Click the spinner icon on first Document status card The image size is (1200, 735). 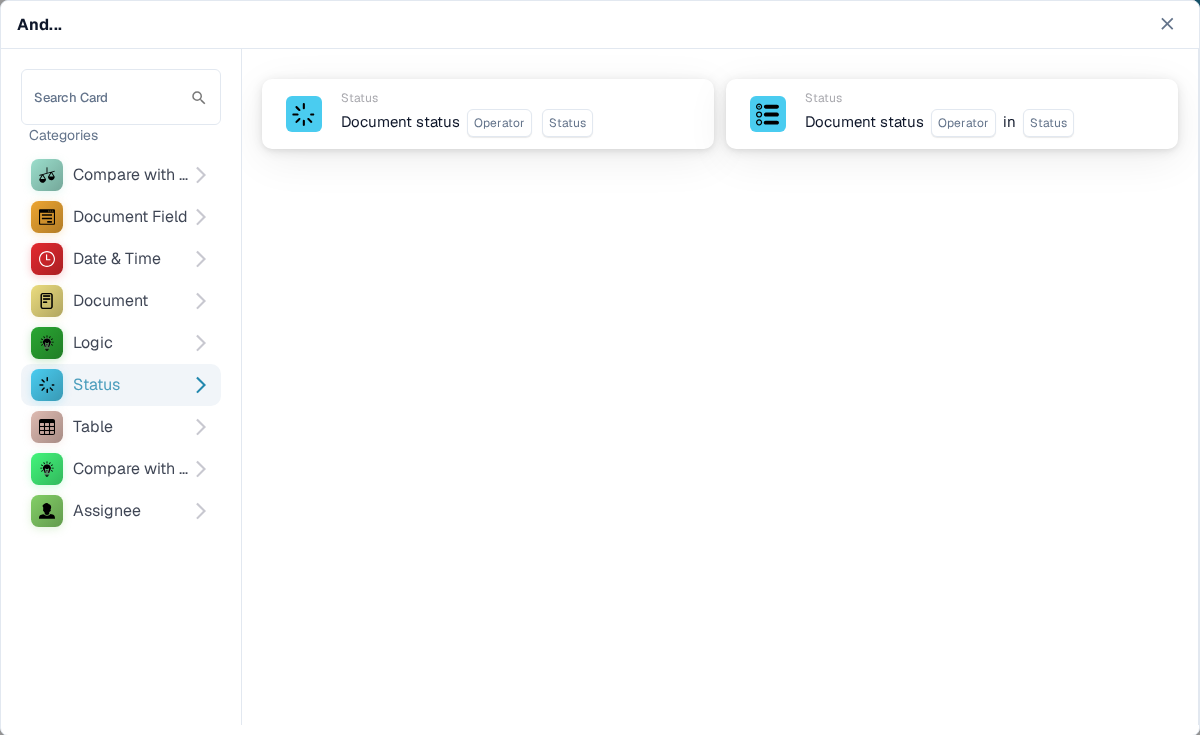pyautogui.click(x=304, y=114)
